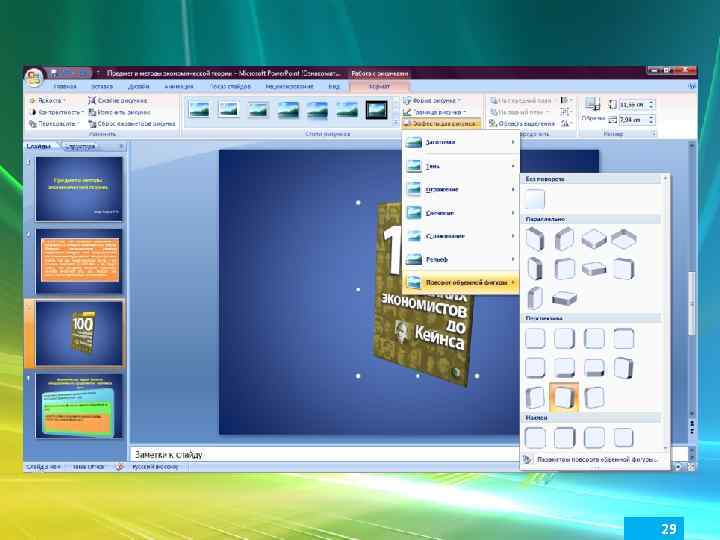Select first preset in Параллельно section
Viewport: 720px width, 540px height.
click(535, 240)
